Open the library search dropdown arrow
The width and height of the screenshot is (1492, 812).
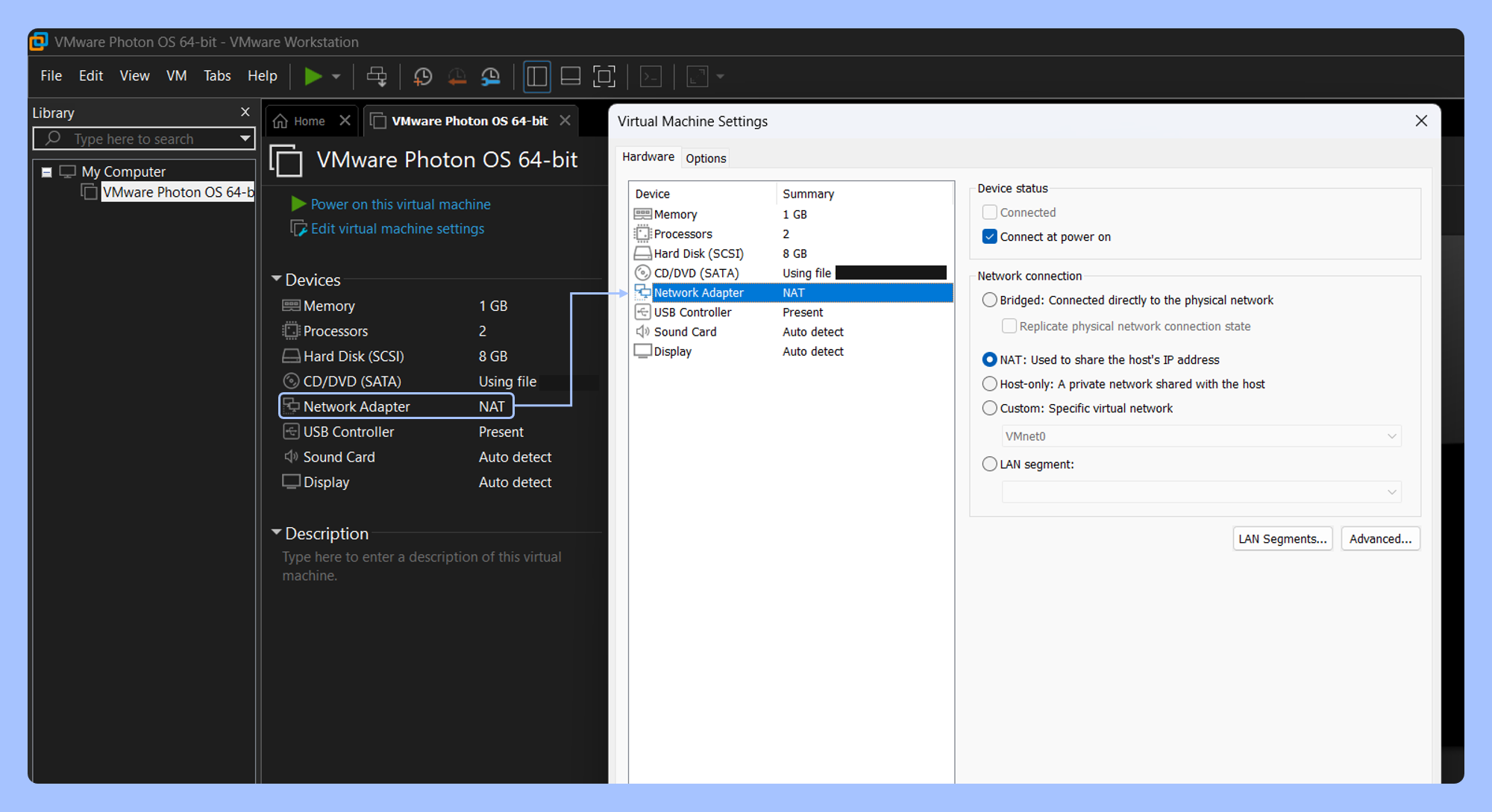(x=245, y=139)
